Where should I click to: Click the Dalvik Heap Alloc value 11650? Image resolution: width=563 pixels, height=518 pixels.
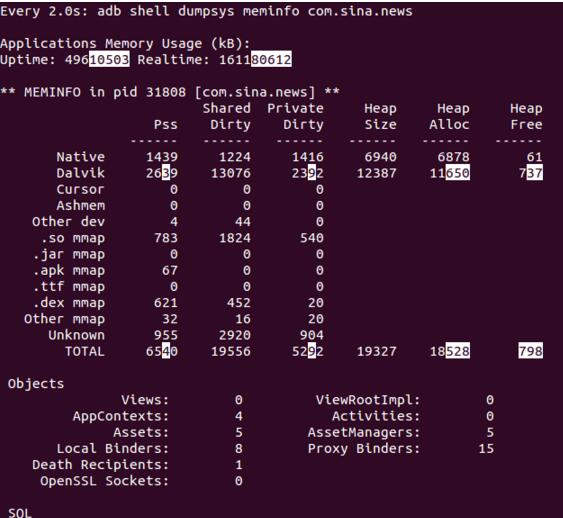click(x=450, y=173)
